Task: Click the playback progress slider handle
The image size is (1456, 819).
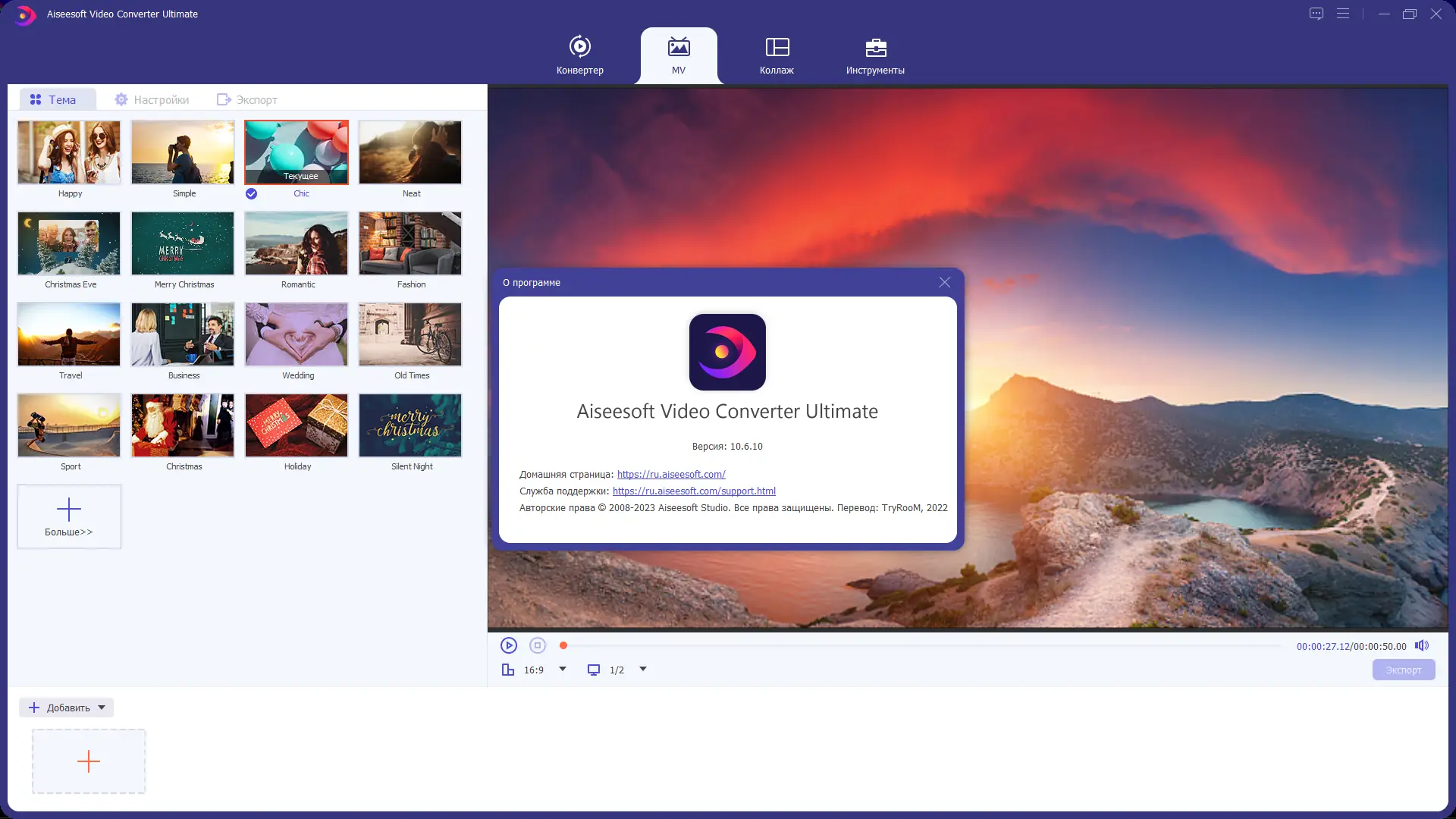Action: pos(563,645)
